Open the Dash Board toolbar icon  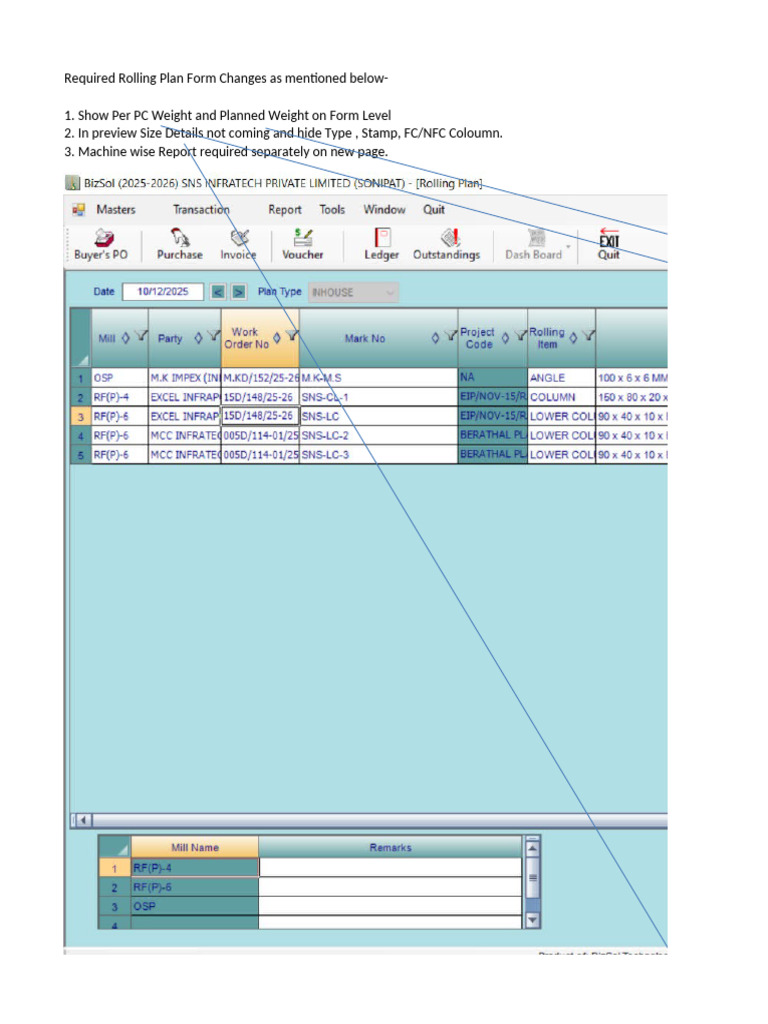(534, 244)
